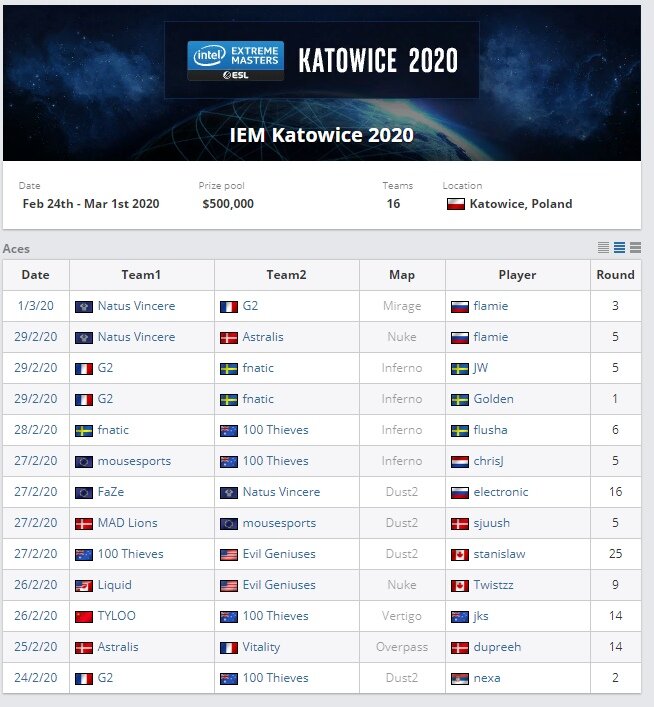Click the China flag beside TYLOO
The image size is (654, 707).
point(83,616)
